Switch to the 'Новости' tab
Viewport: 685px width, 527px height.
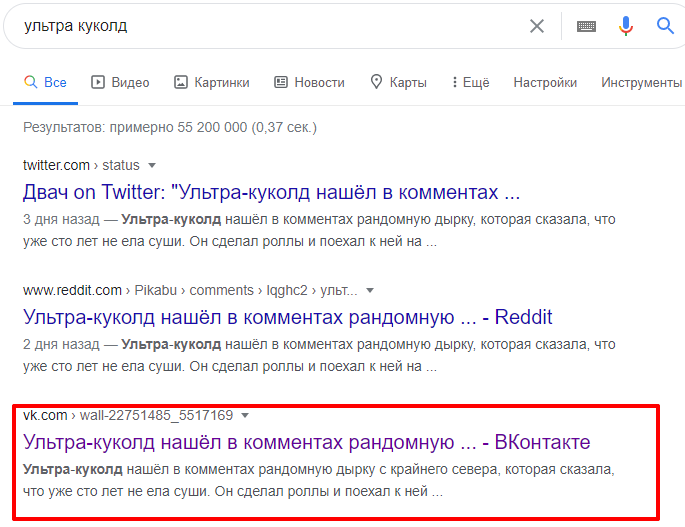[309, 82]
